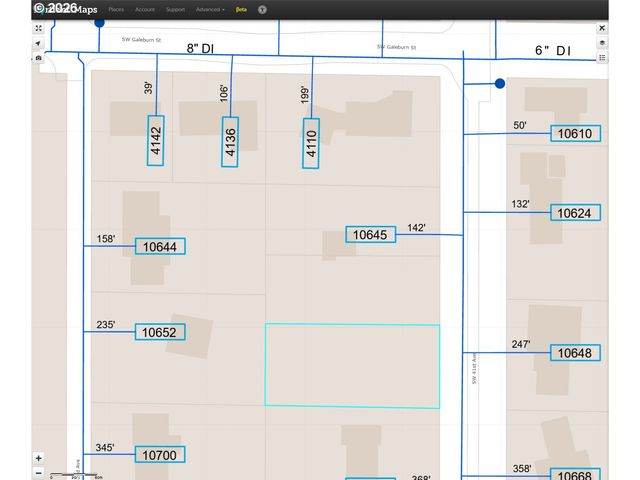The image size is (640, 480).
Task: Select address label 4136
Action: pyautogui.click(x=230, y=142)
